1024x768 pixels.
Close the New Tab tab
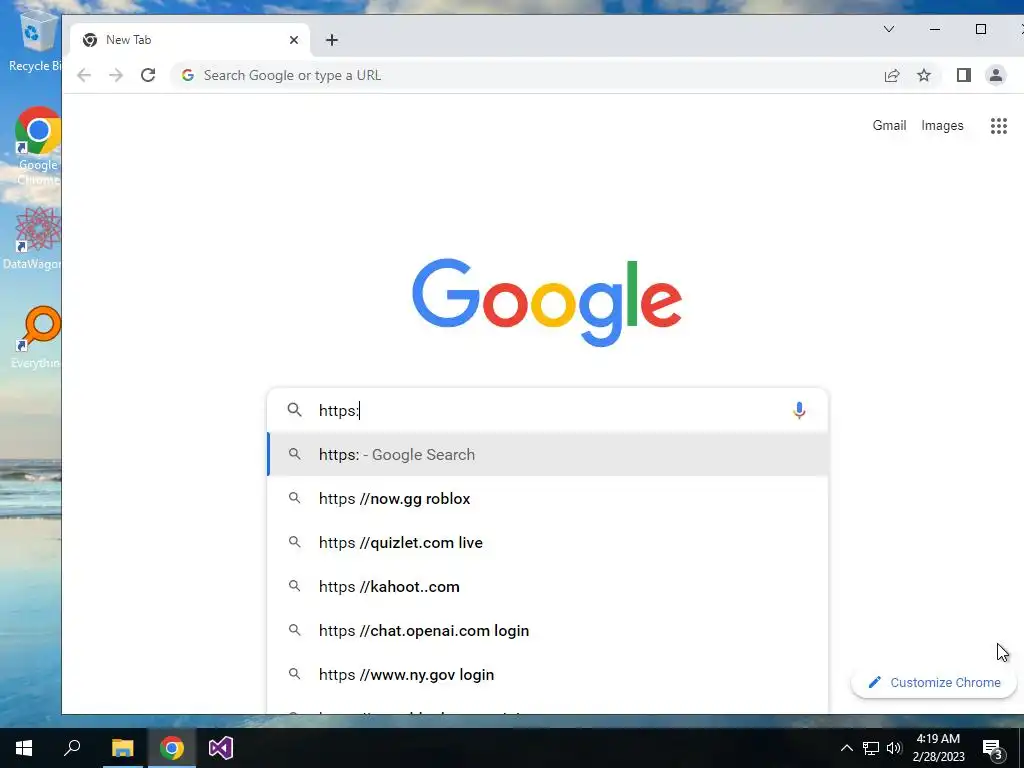294,40
